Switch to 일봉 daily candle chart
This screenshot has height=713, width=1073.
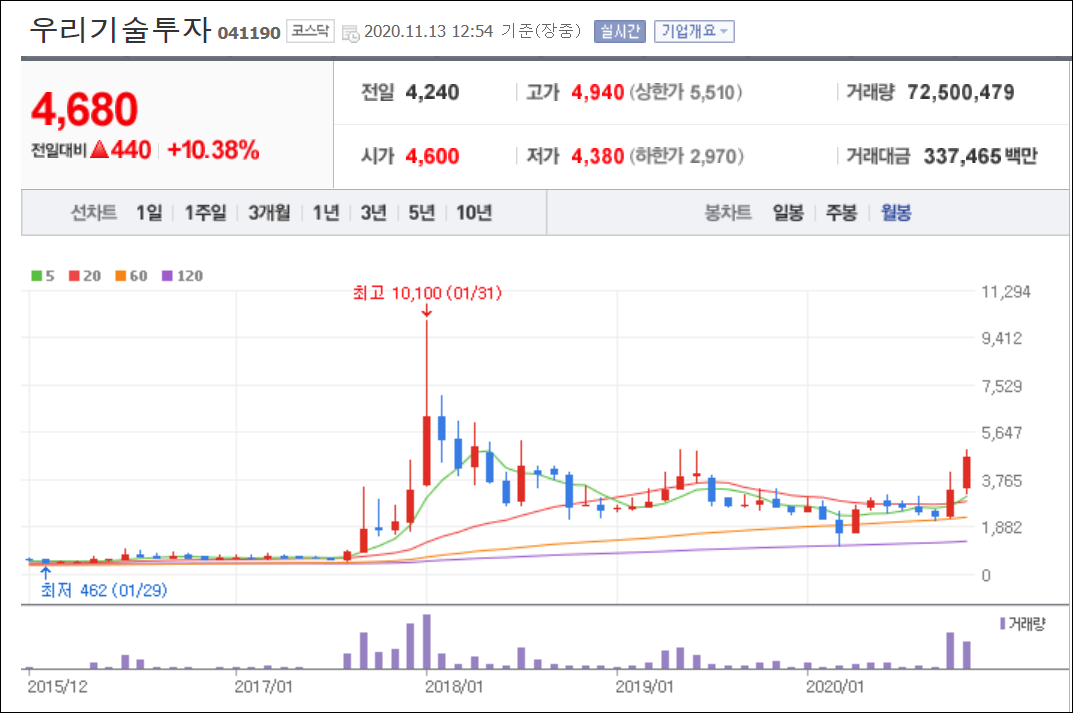pos(788,213)
